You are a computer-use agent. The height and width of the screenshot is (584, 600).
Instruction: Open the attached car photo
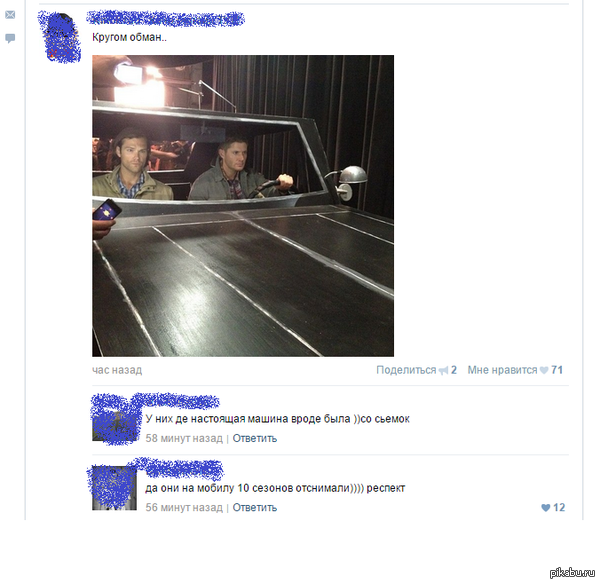[243, 206]
